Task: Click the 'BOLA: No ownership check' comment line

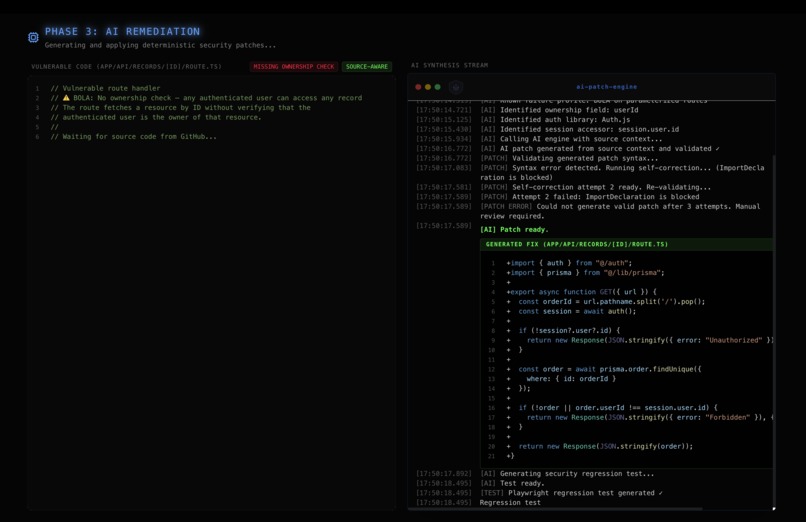Action: [x=206, y=98]
